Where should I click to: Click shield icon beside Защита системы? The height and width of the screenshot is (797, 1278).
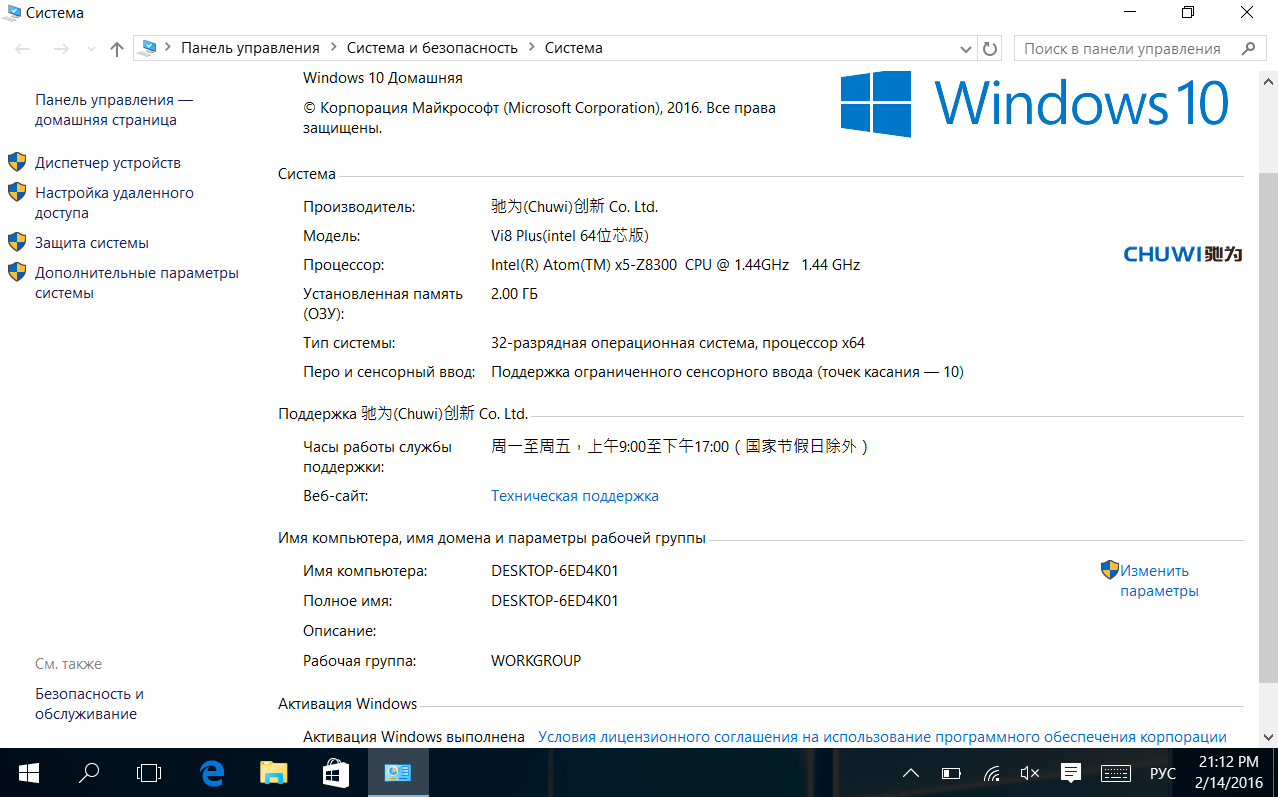(x=17, y=242)
